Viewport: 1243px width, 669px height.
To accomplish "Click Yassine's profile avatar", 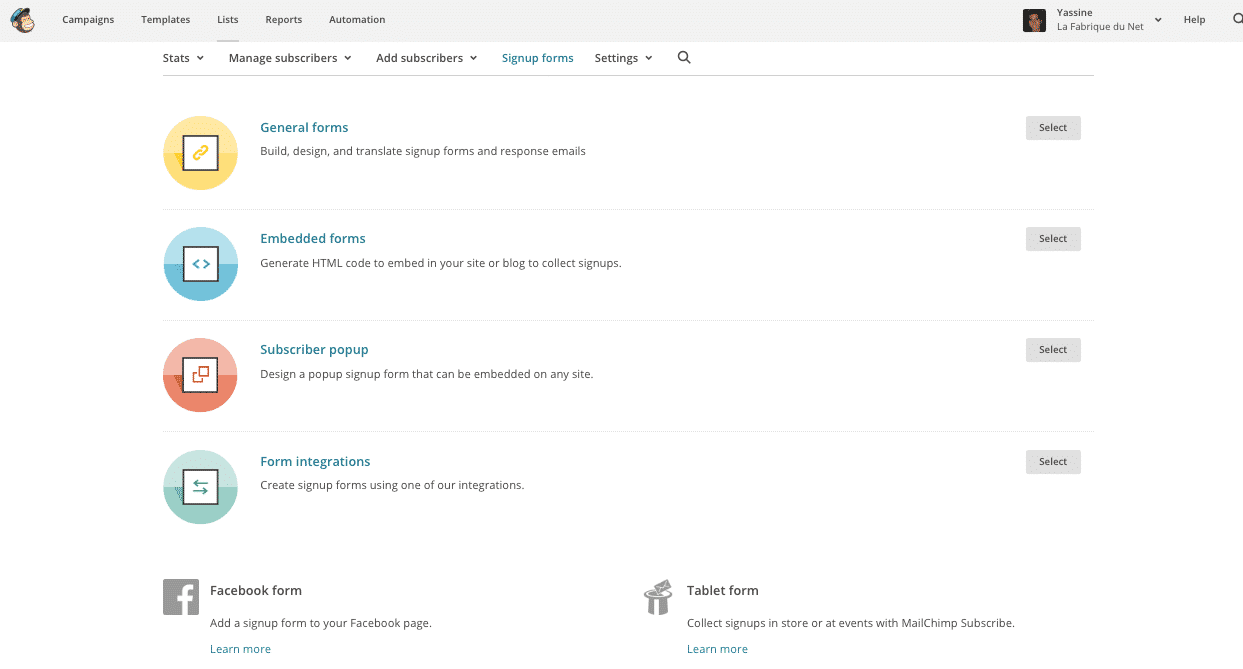I will [x=1034, y=20].
